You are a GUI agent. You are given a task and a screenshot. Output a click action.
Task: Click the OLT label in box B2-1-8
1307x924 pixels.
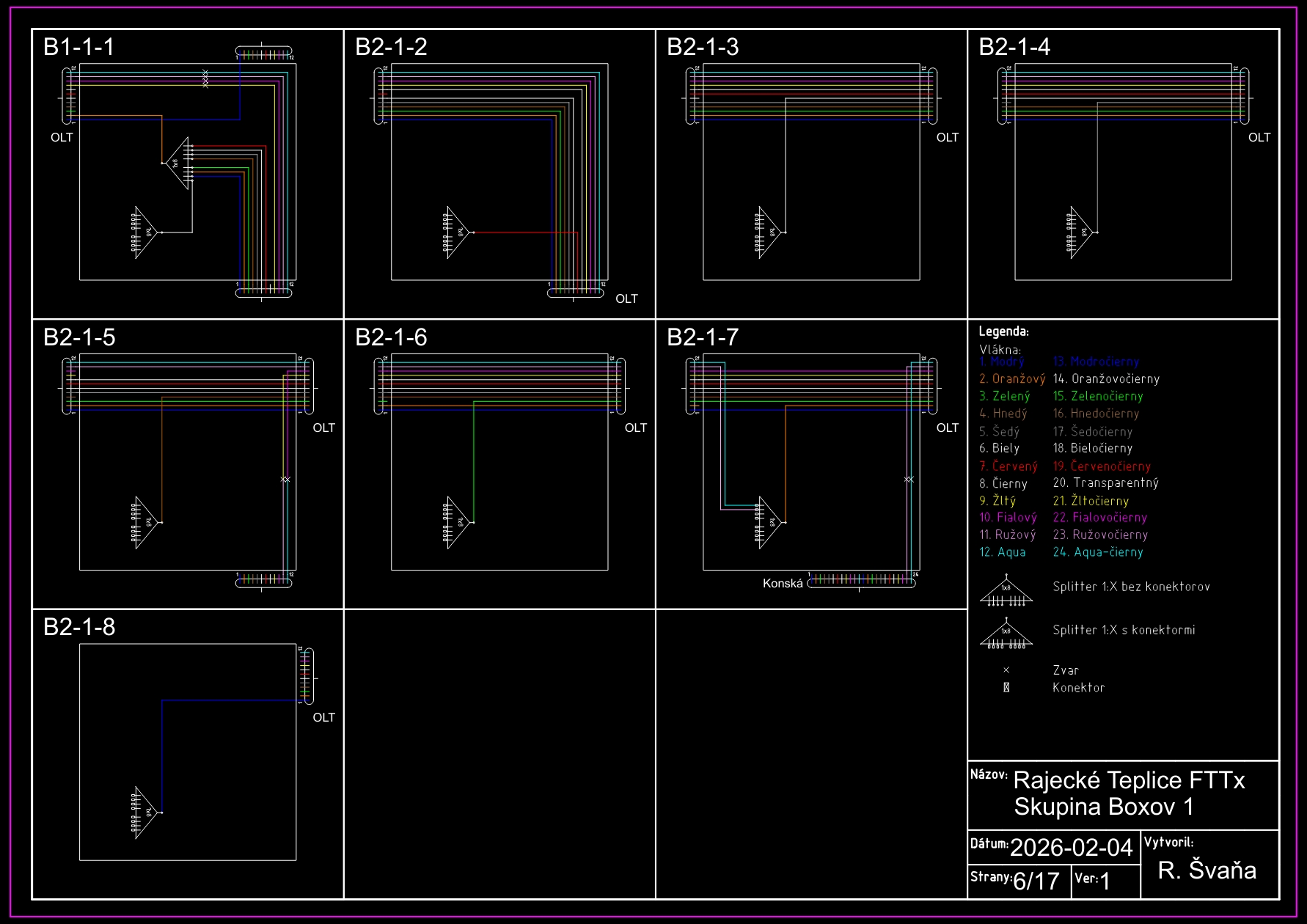pos(323,718)
